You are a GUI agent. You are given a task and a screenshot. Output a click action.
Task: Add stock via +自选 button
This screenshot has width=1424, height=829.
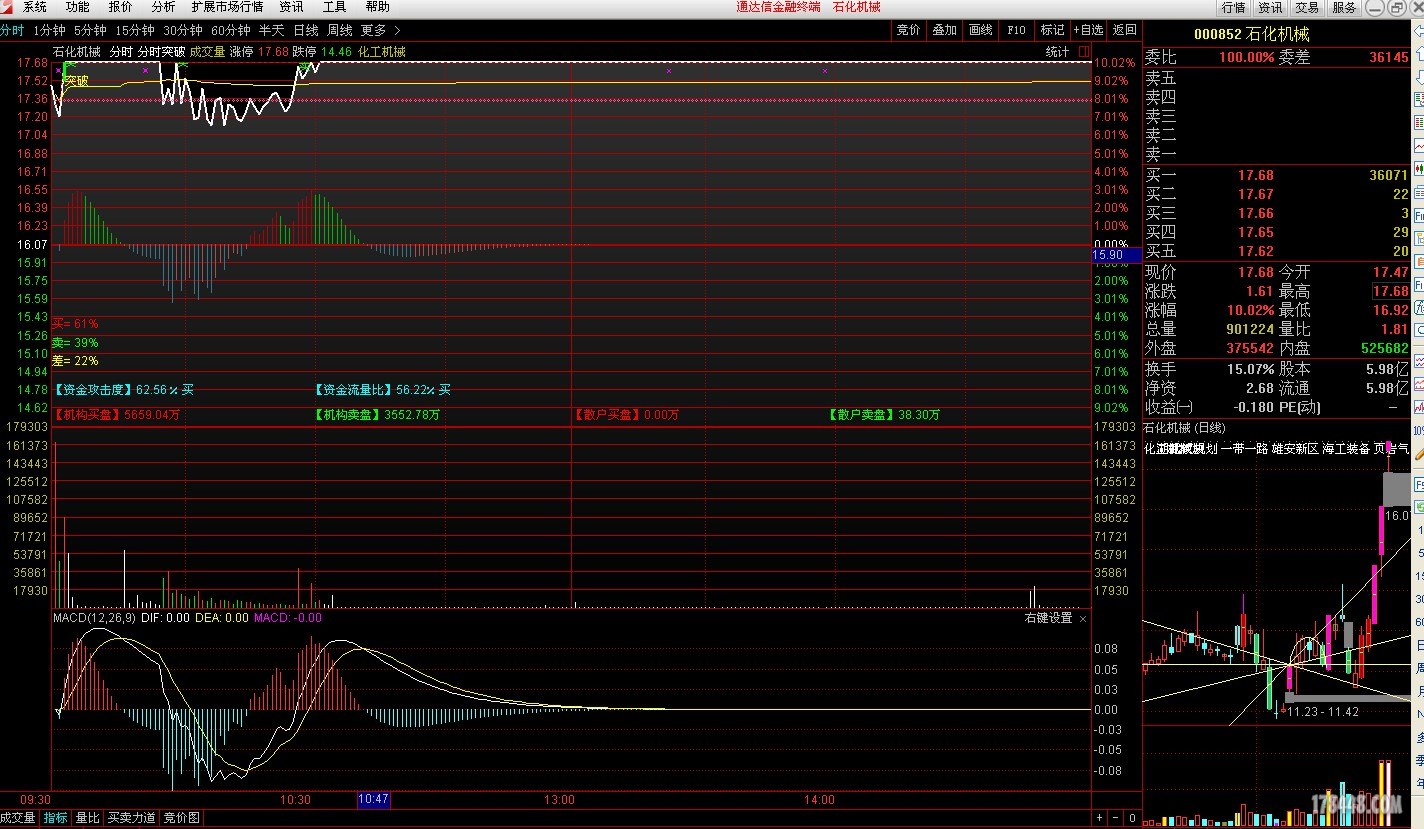1088,30
